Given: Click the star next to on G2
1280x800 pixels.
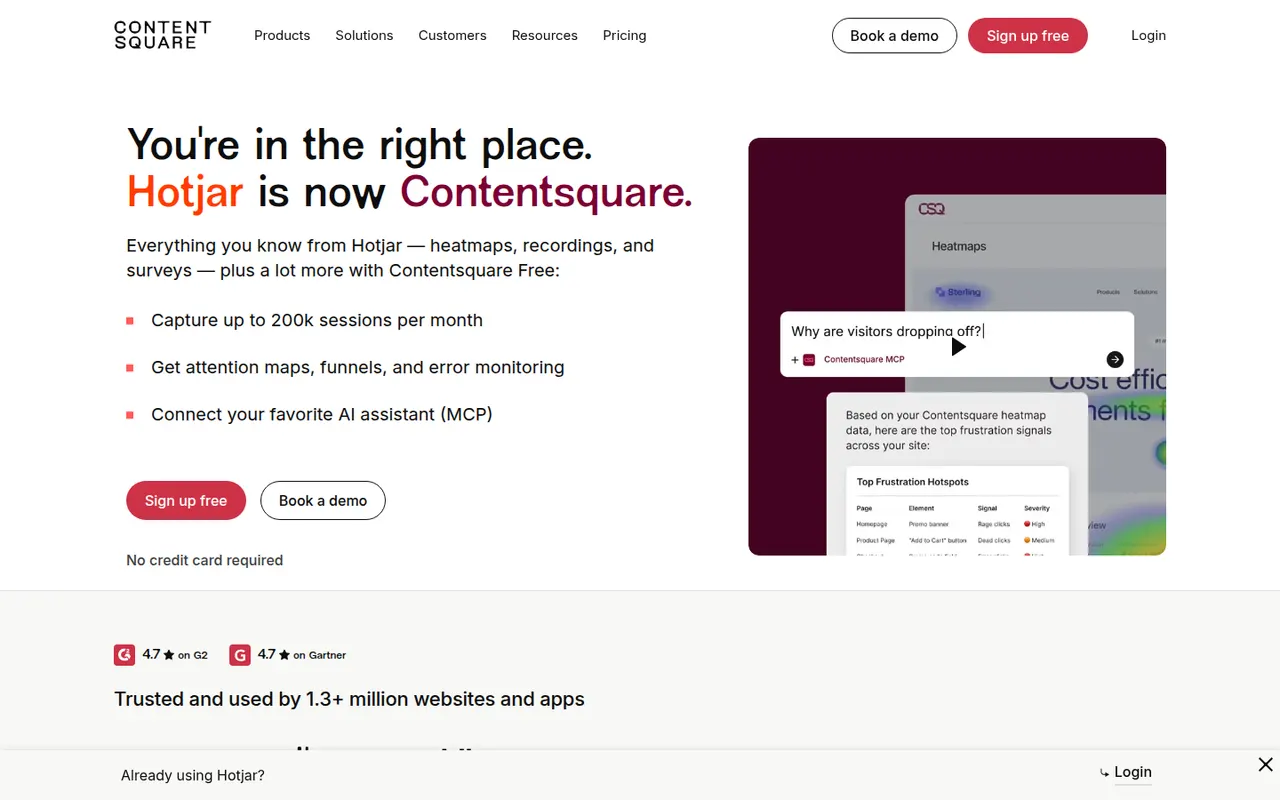Looking at the screenshot, I should tap(169, 655).
